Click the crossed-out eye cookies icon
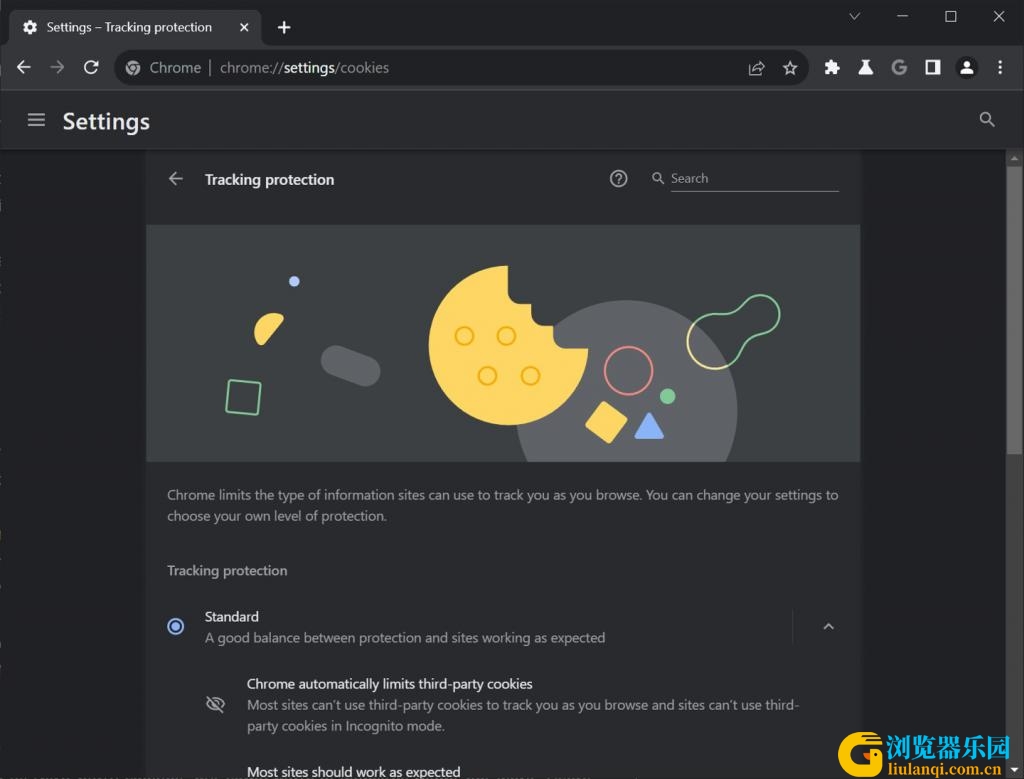Image resolution: width=1024 pixels, height=779 pixels. [216, 705]
